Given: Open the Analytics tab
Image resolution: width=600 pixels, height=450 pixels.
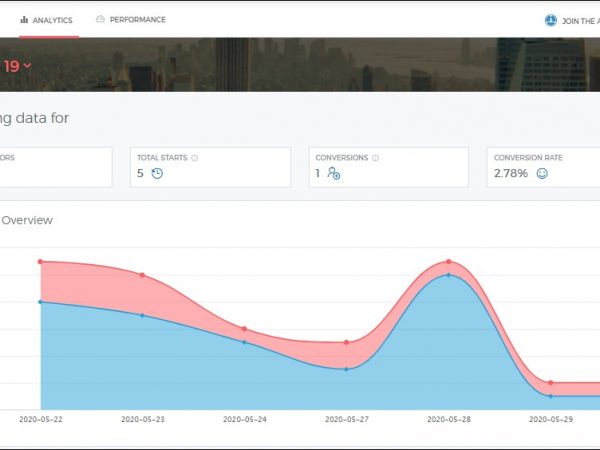Looking at the screenshot, I should coord(47,20).
